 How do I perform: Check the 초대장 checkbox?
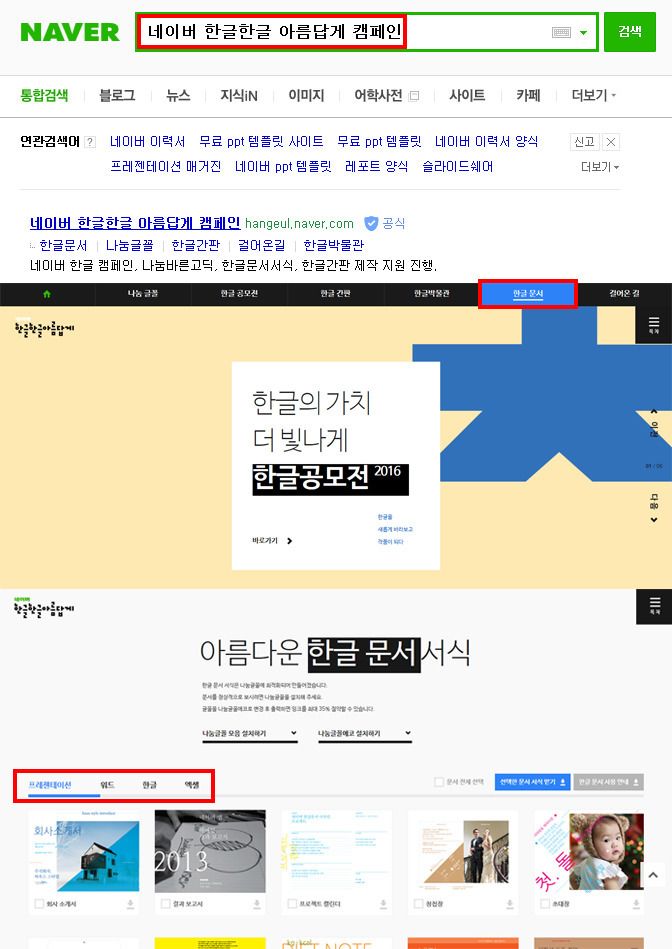[x=545, y=904]
